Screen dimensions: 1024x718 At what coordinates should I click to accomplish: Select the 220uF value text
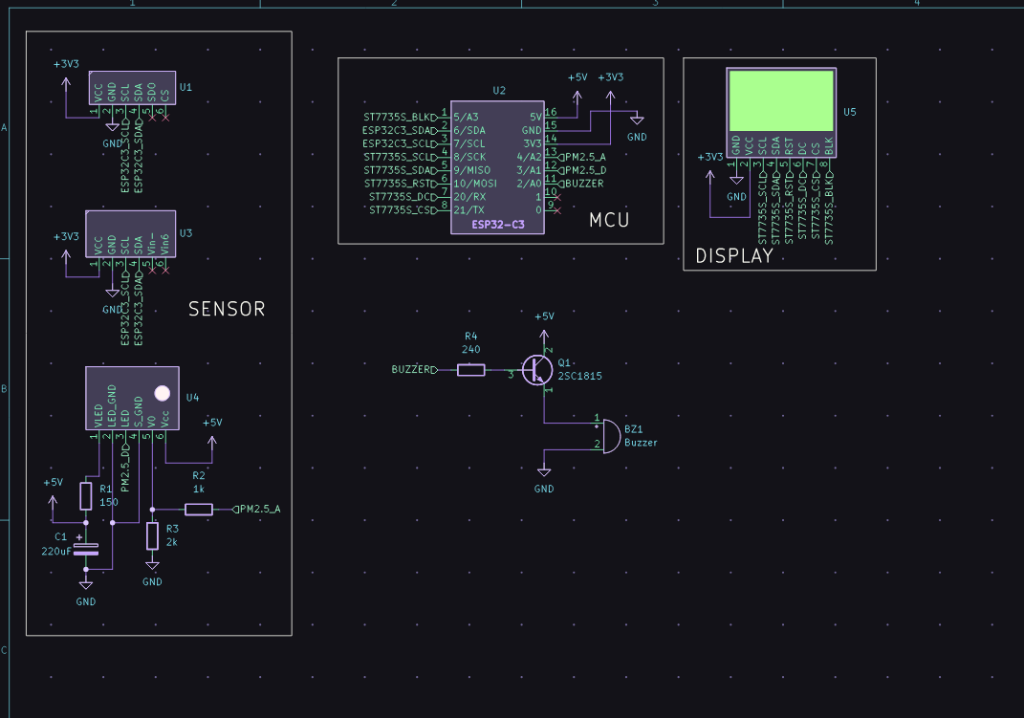pyautogui.click(x=56, y=551)
